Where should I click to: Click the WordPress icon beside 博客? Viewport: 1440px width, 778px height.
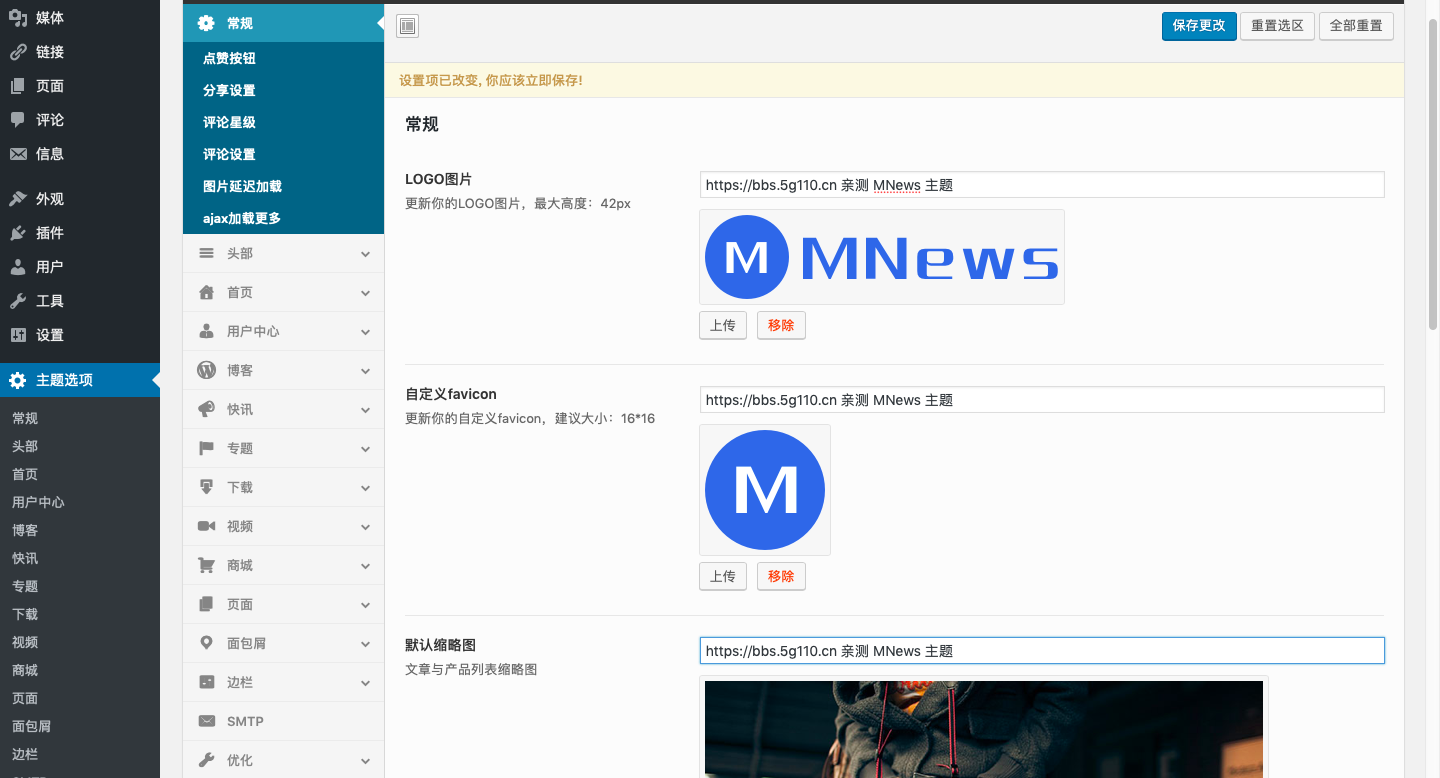point(207,370)
